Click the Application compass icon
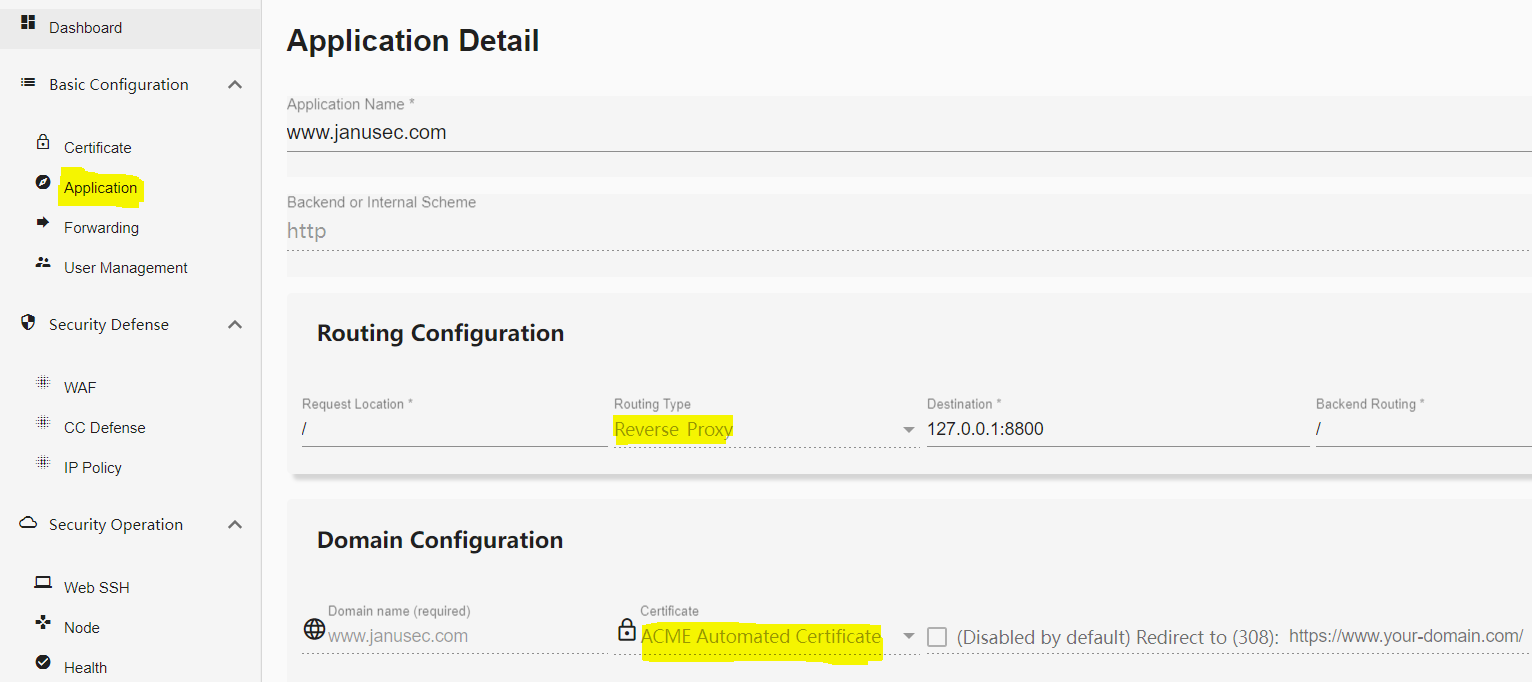Viewport: 1532px width, 682px height. pos(43,182)
